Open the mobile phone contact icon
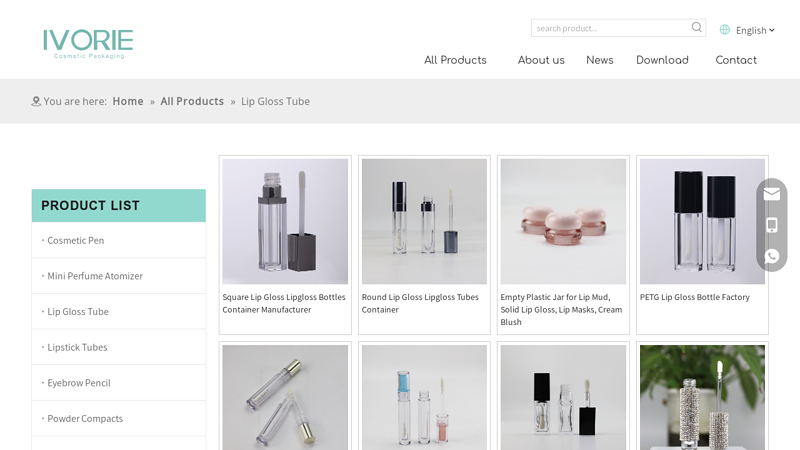This screenshot has height=450, width=800. (771, 225)
